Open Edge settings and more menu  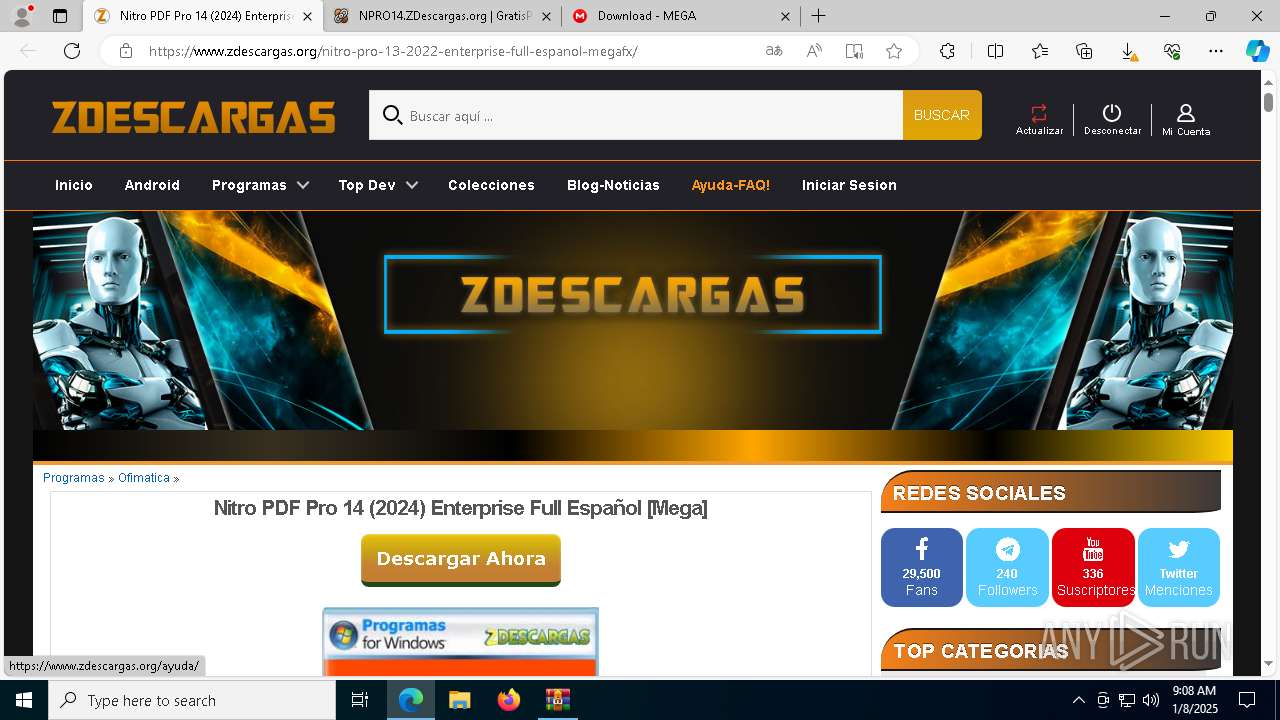coord(1216,51)
